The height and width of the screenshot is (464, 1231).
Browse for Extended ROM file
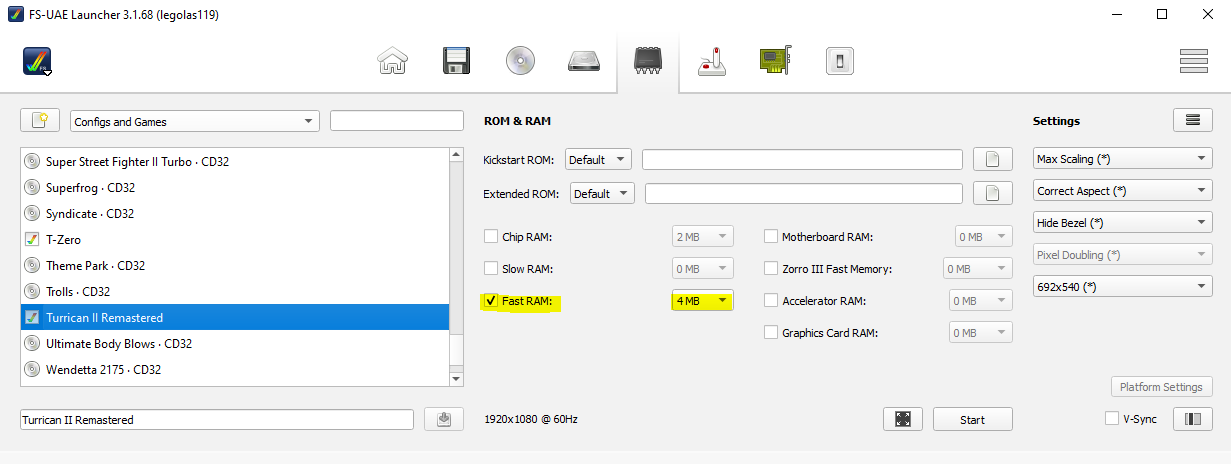(x=993, y=193)
